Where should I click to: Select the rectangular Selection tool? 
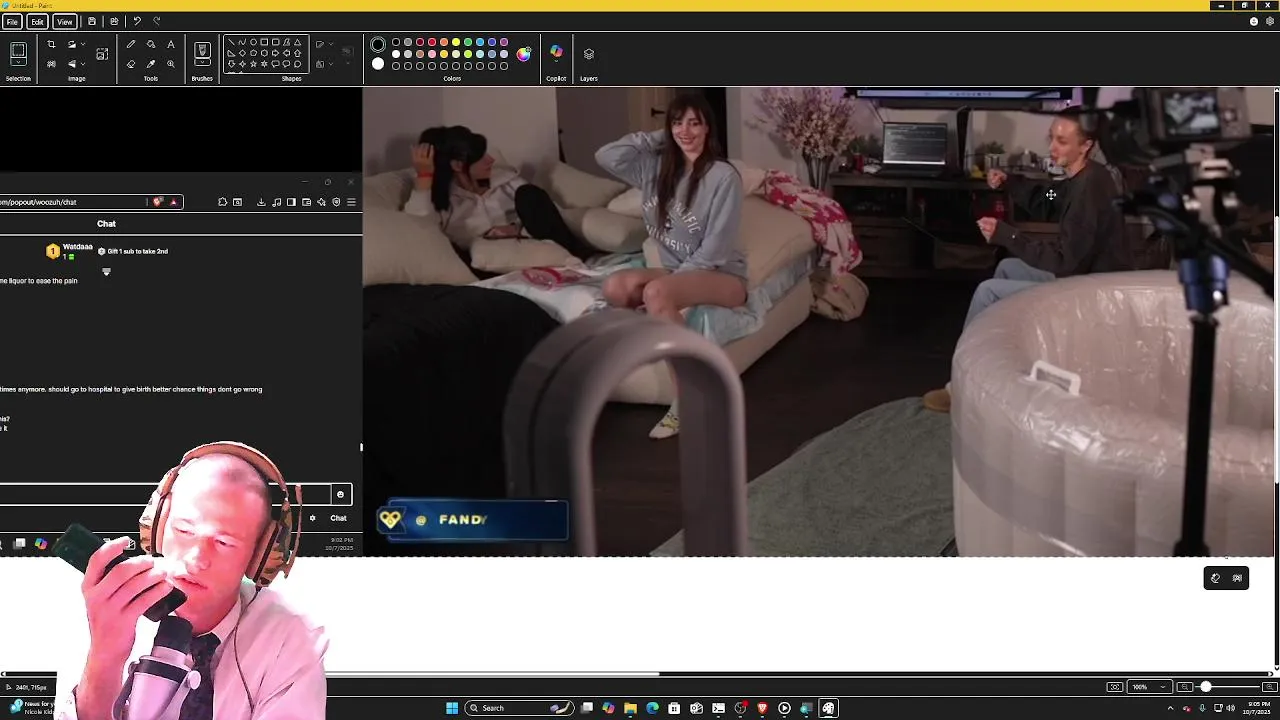[x=18, y=49]
